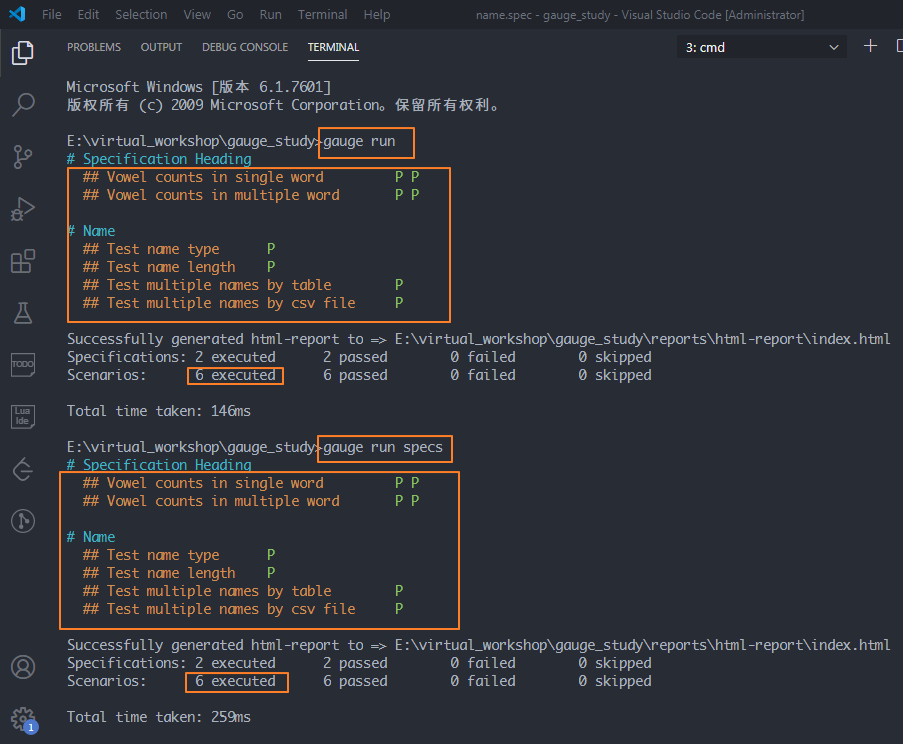Switch to the OUTPUT tab
Screen dimensions: 903x744
161,47
